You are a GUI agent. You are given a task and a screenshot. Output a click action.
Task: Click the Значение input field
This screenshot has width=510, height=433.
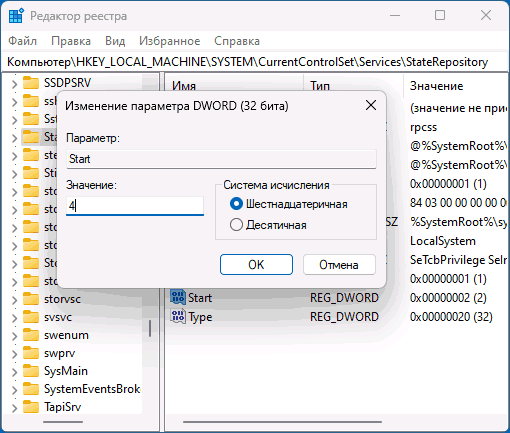click(135, 206)
